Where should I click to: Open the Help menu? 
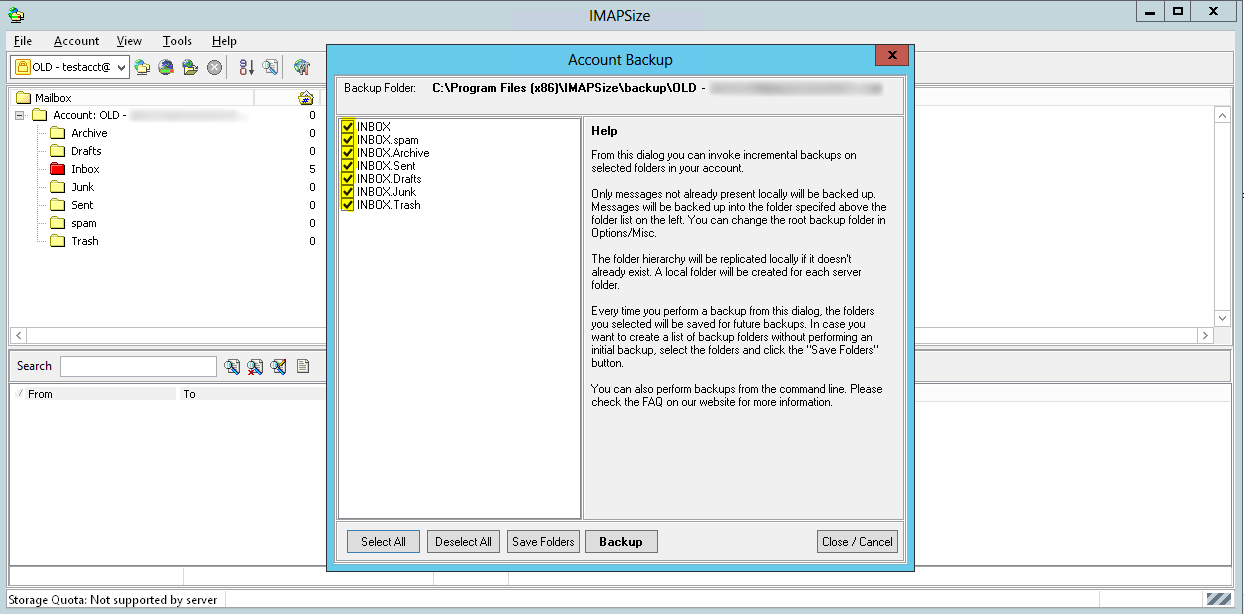[x=224, y=41]
